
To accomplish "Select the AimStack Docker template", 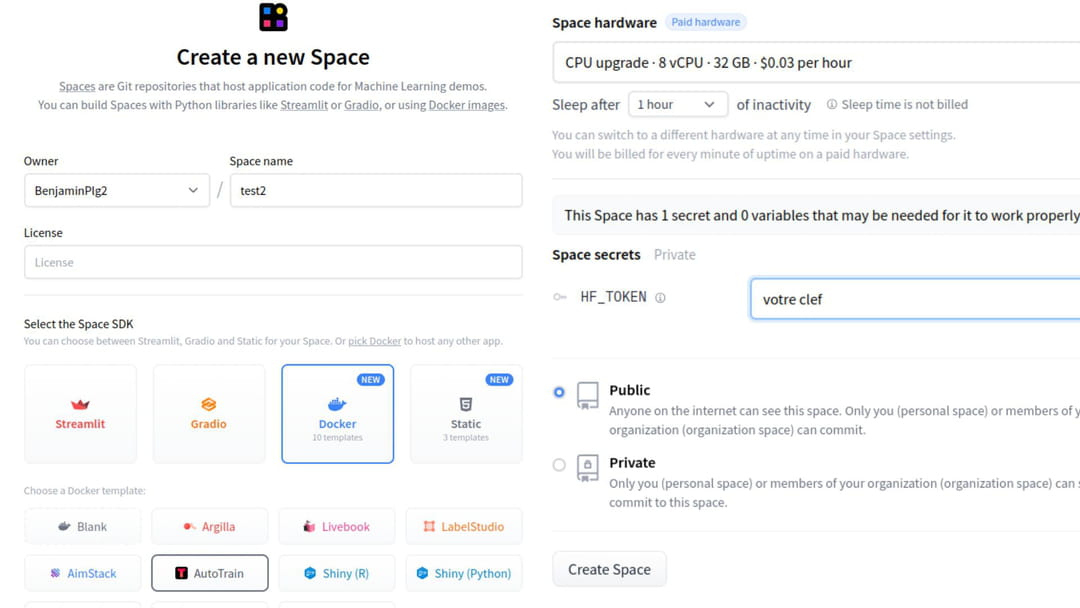I will click(82, 573).
